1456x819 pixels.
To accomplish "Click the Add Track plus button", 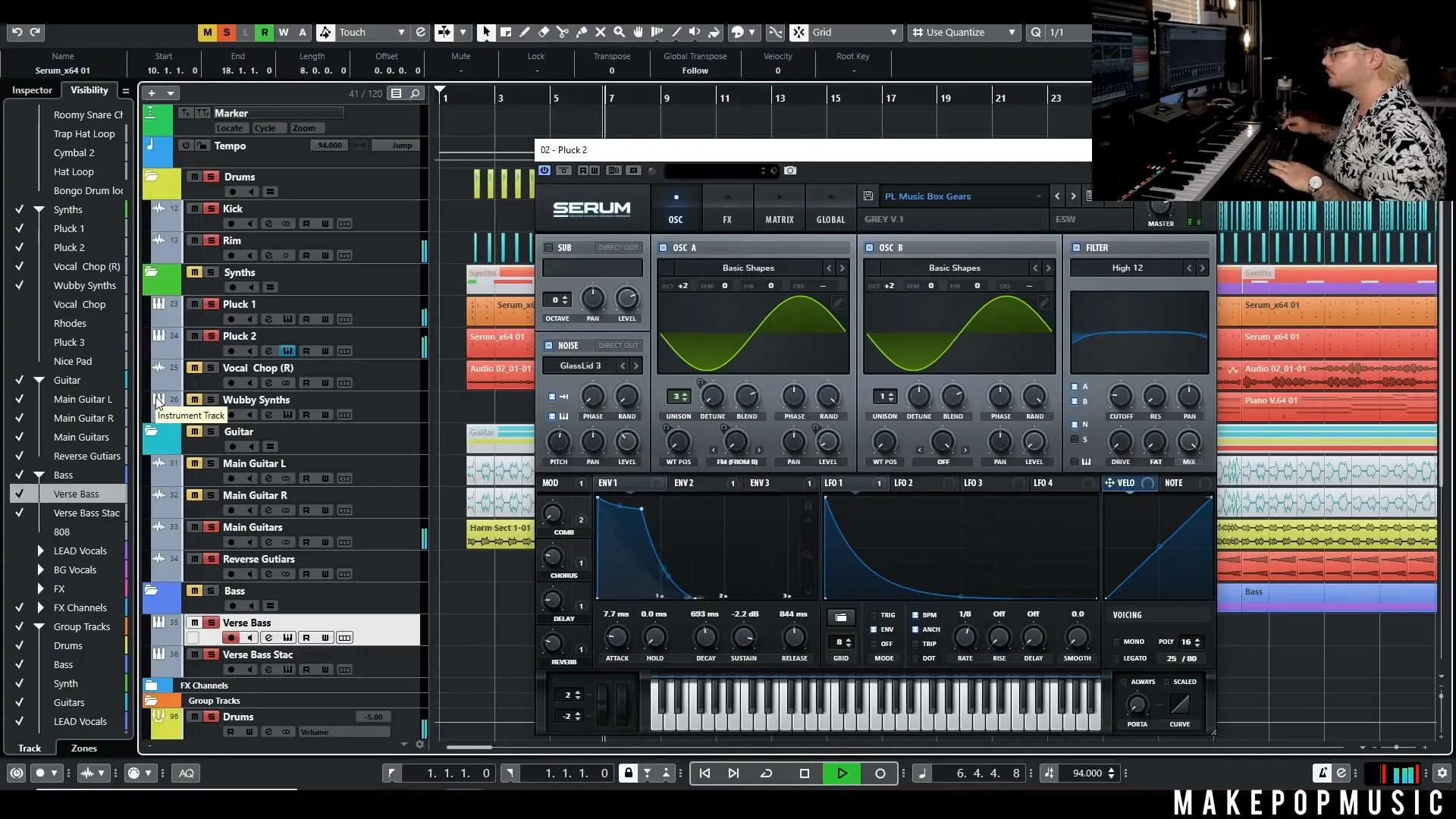I will coord(152,93).
